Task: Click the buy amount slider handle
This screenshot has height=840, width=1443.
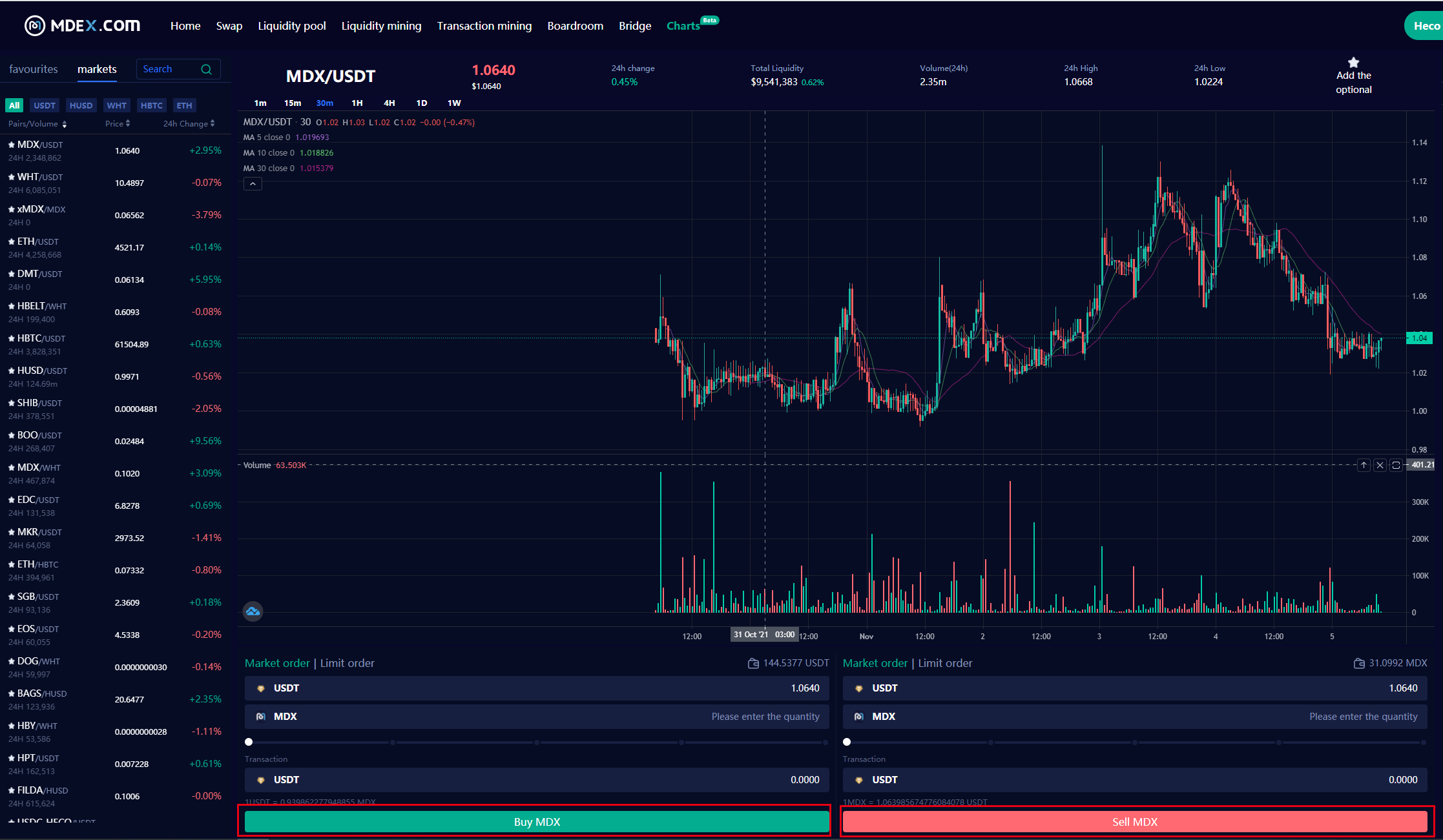Action: pos(249,742)
